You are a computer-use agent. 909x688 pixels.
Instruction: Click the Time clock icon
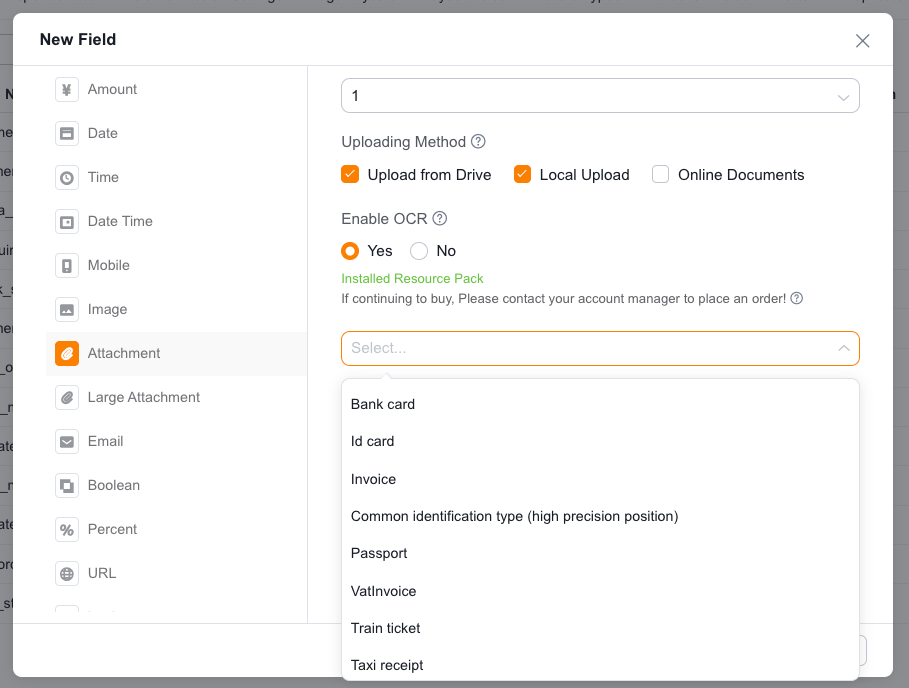tap(67, 177)
